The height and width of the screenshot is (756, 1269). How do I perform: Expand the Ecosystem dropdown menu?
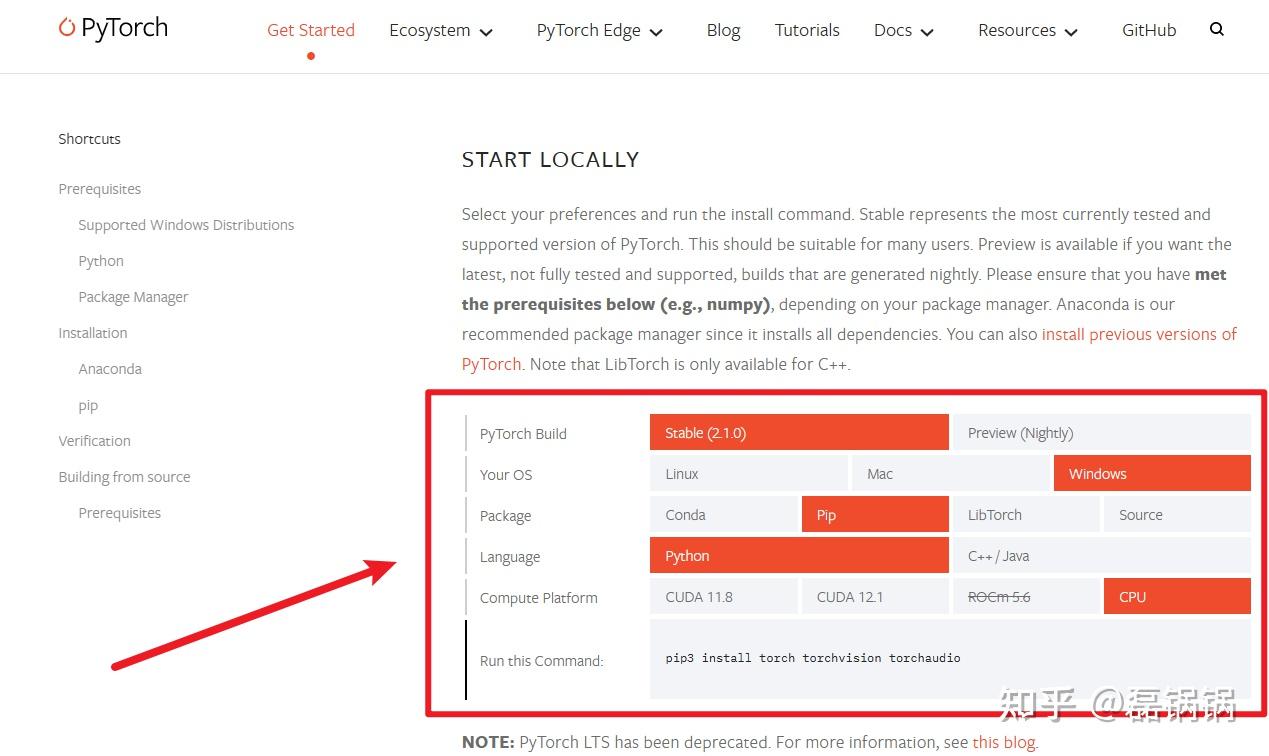click(x=441, y=30)
